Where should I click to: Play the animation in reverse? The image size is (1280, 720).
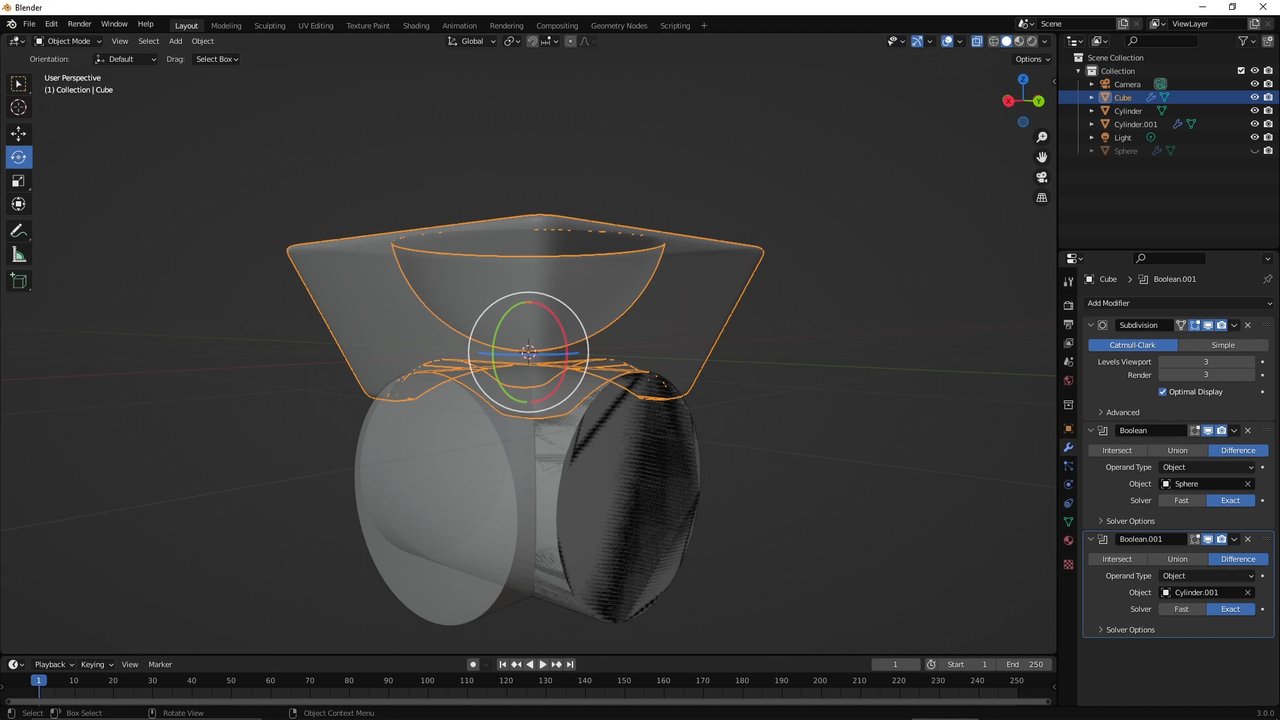coord(530,664)
